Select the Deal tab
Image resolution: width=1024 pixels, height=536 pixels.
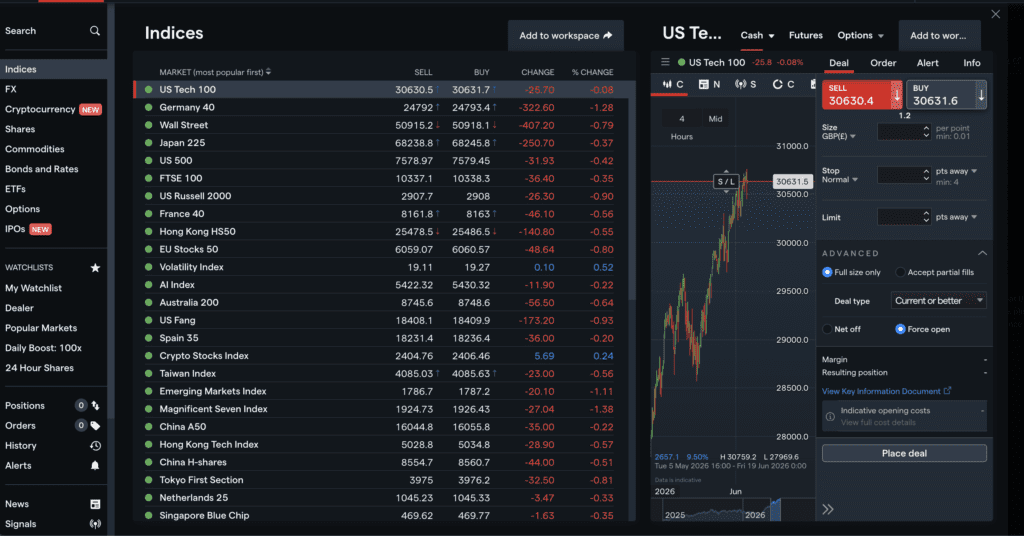(839, 63)
